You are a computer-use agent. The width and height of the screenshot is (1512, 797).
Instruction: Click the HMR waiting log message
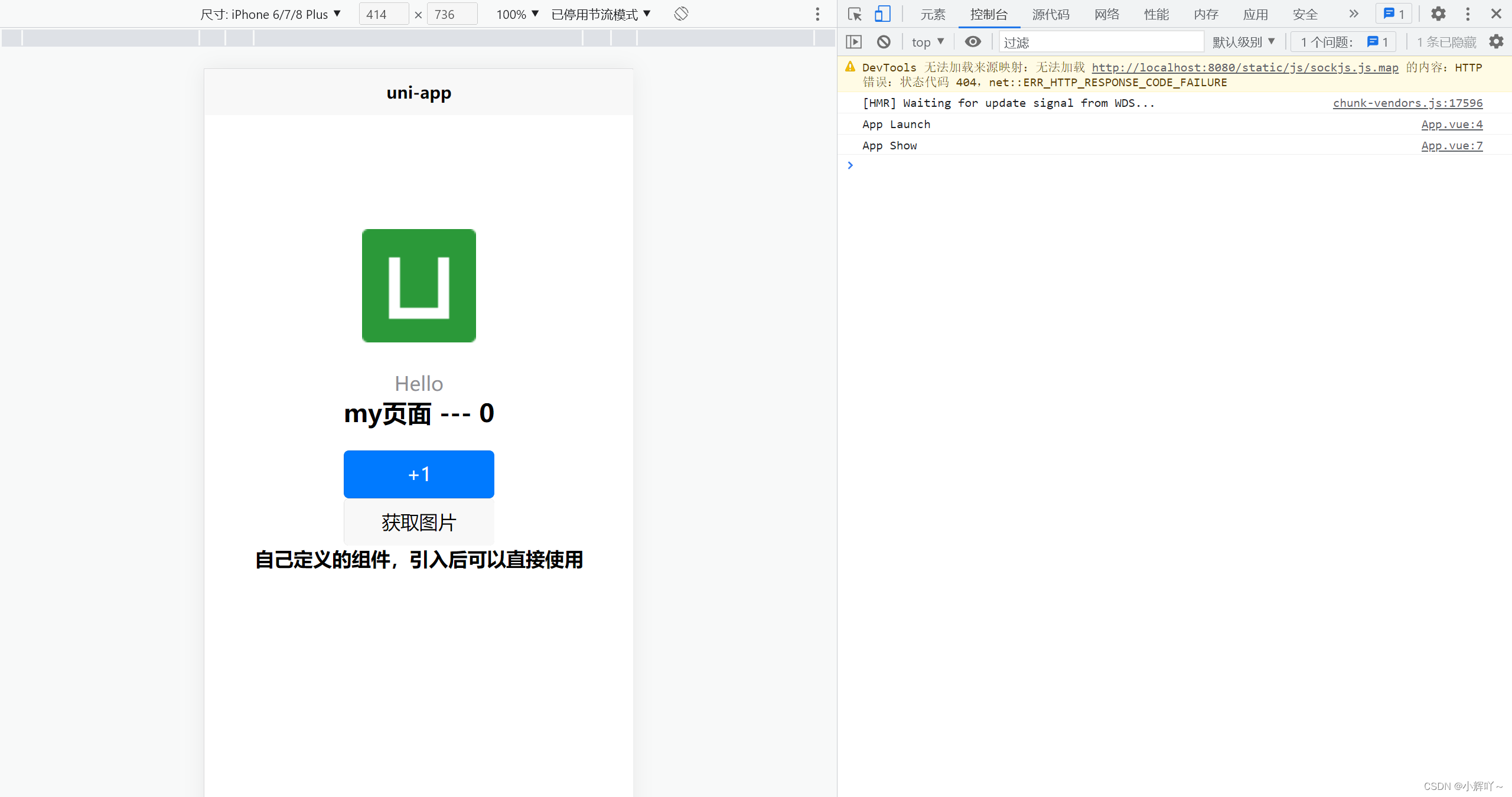[1008, 103]
